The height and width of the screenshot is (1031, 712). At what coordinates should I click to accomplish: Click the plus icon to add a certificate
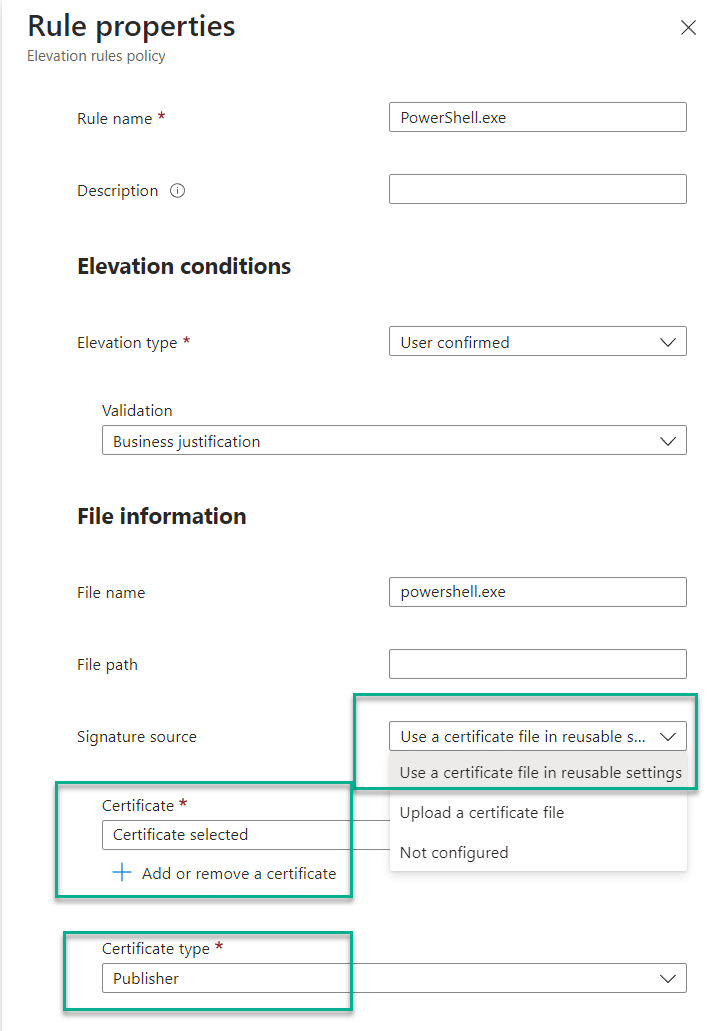point(121,872)
